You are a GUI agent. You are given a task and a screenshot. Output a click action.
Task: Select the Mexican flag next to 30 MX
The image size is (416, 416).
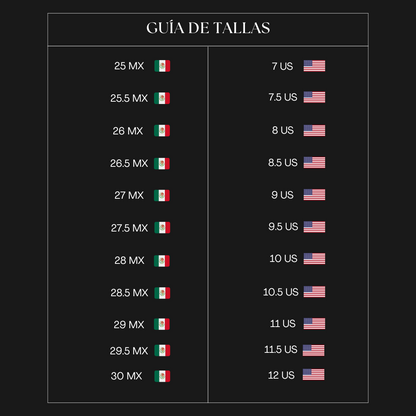162,376
